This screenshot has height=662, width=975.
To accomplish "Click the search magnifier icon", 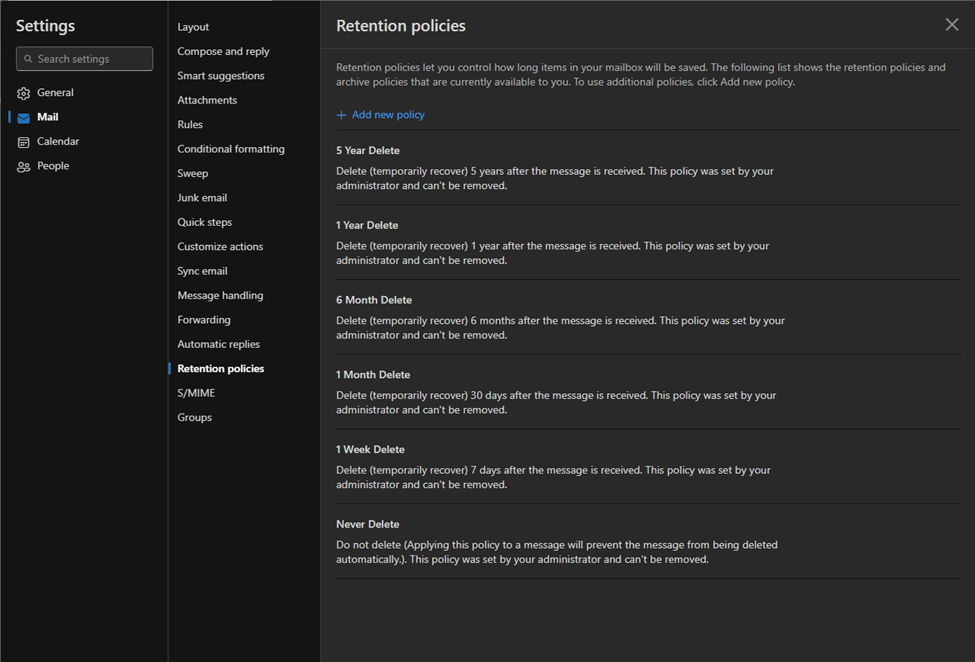I will (28, 59).
